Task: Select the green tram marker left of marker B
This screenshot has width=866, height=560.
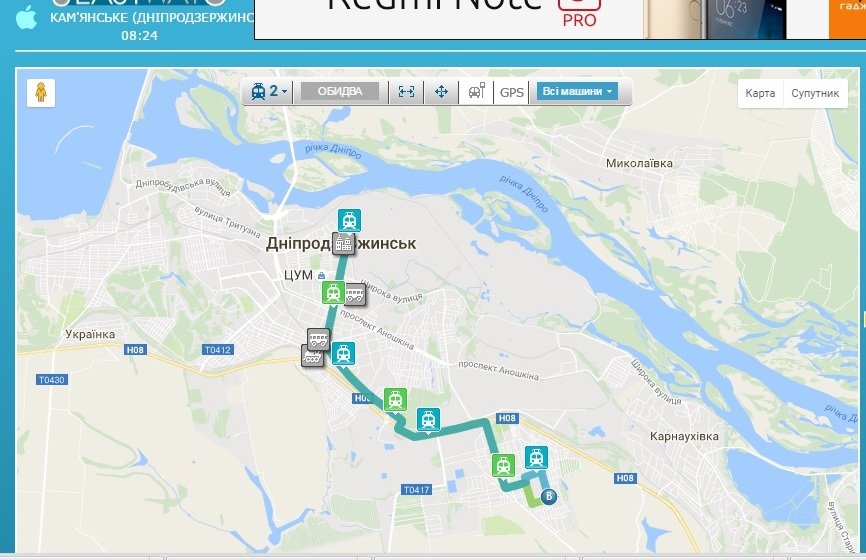Action: [x=503, y=466]
